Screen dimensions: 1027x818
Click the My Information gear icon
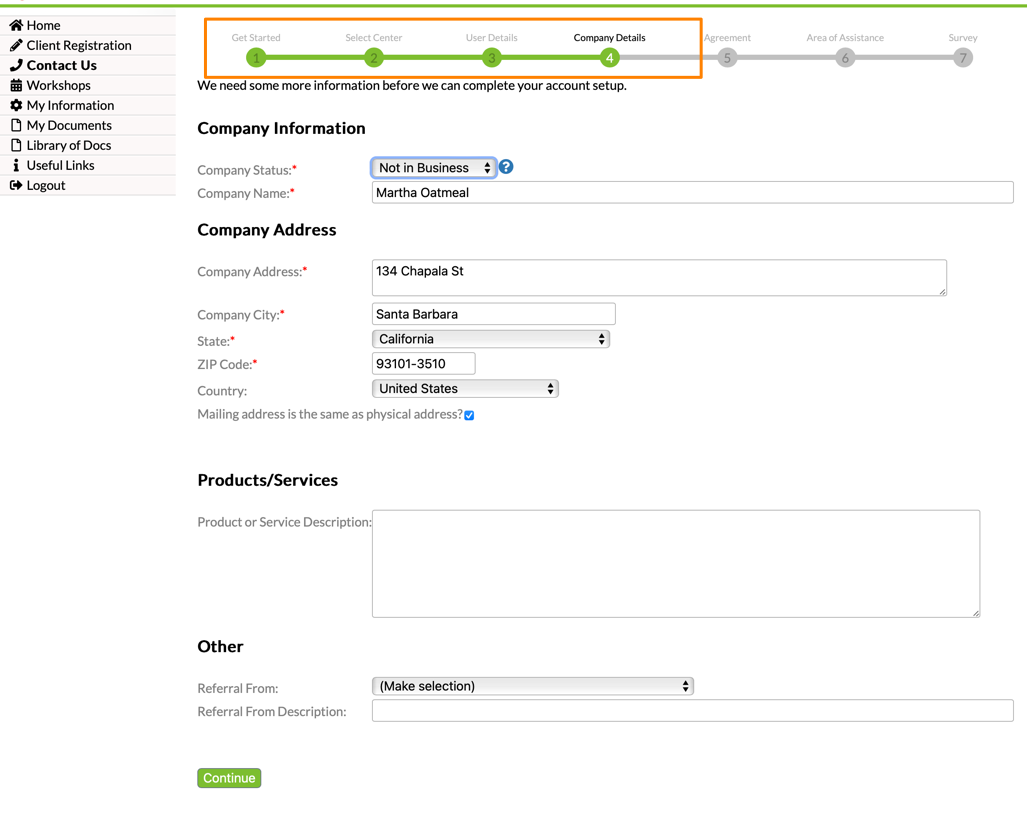pos(16,105)
